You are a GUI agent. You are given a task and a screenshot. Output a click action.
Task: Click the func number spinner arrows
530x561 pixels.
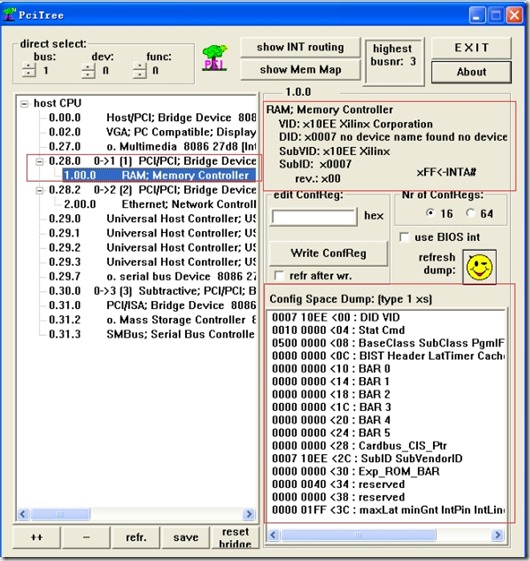point(140,70)
